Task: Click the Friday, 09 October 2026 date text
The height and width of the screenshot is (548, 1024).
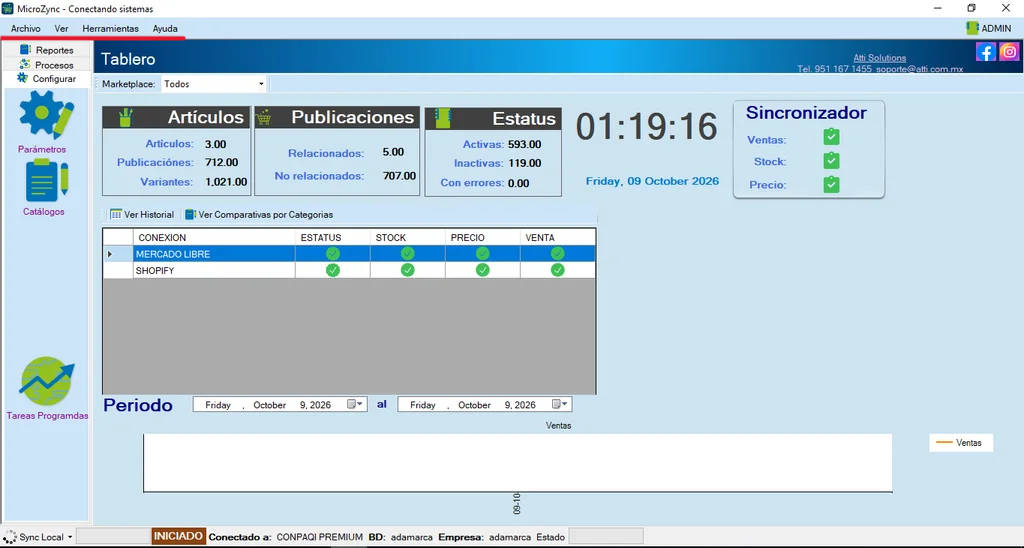Action: click(x=652, y=181)
